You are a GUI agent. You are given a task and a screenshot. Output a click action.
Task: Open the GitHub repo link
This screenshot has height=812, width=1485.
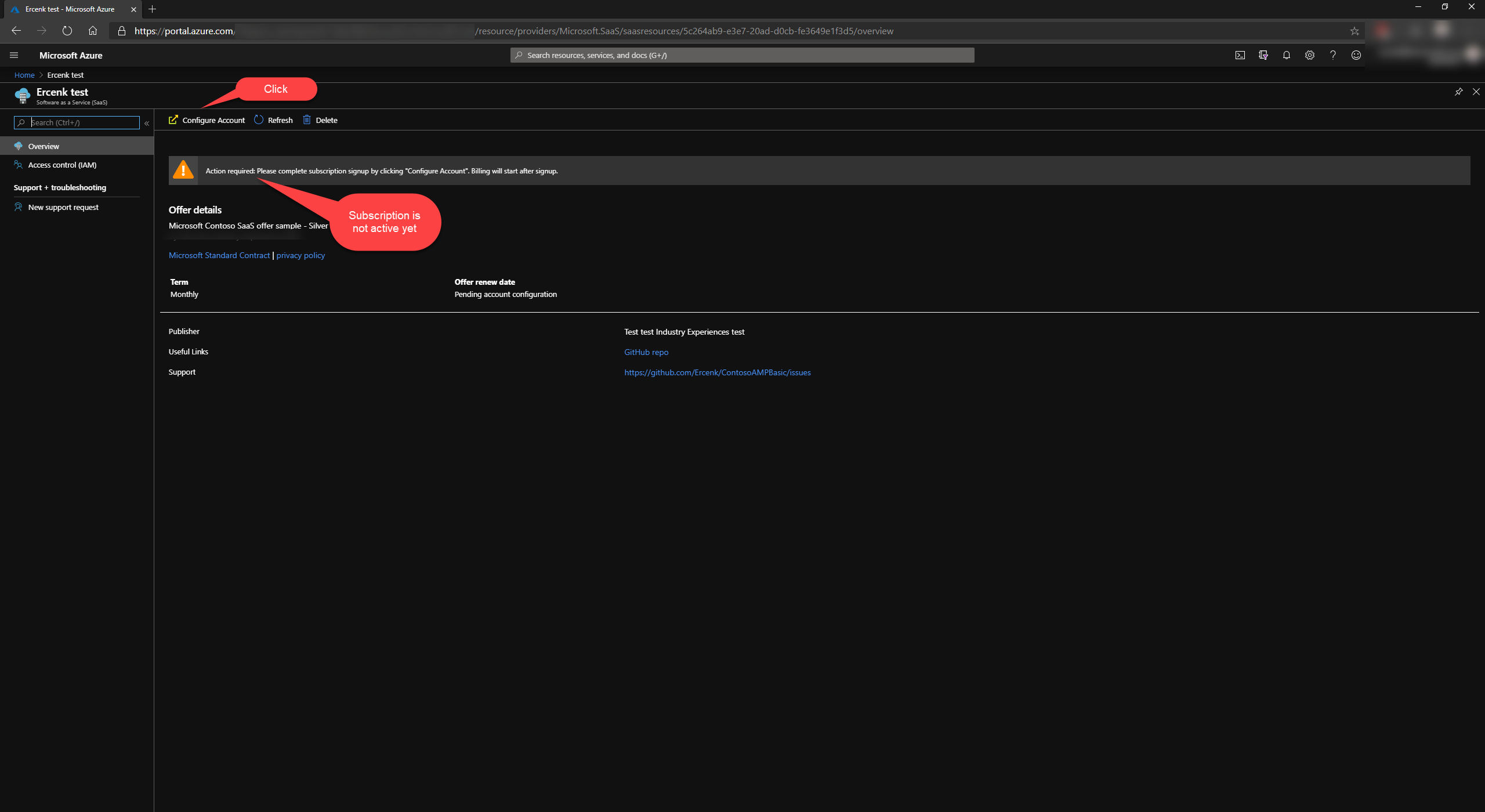(646, 352)
